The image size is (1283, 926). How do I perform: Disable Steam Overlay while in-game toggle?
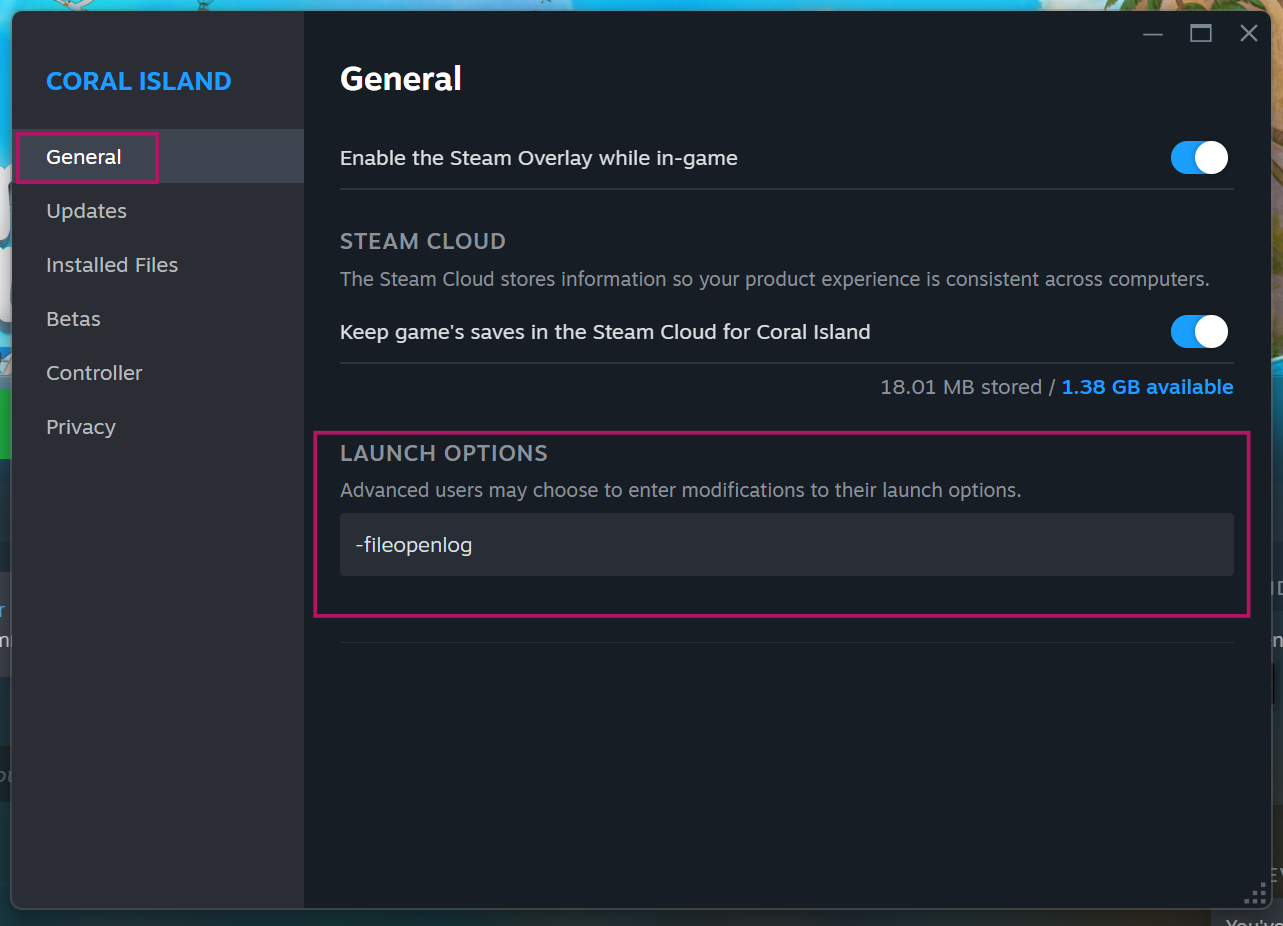pyautogui.click(x=1199, y=158)
